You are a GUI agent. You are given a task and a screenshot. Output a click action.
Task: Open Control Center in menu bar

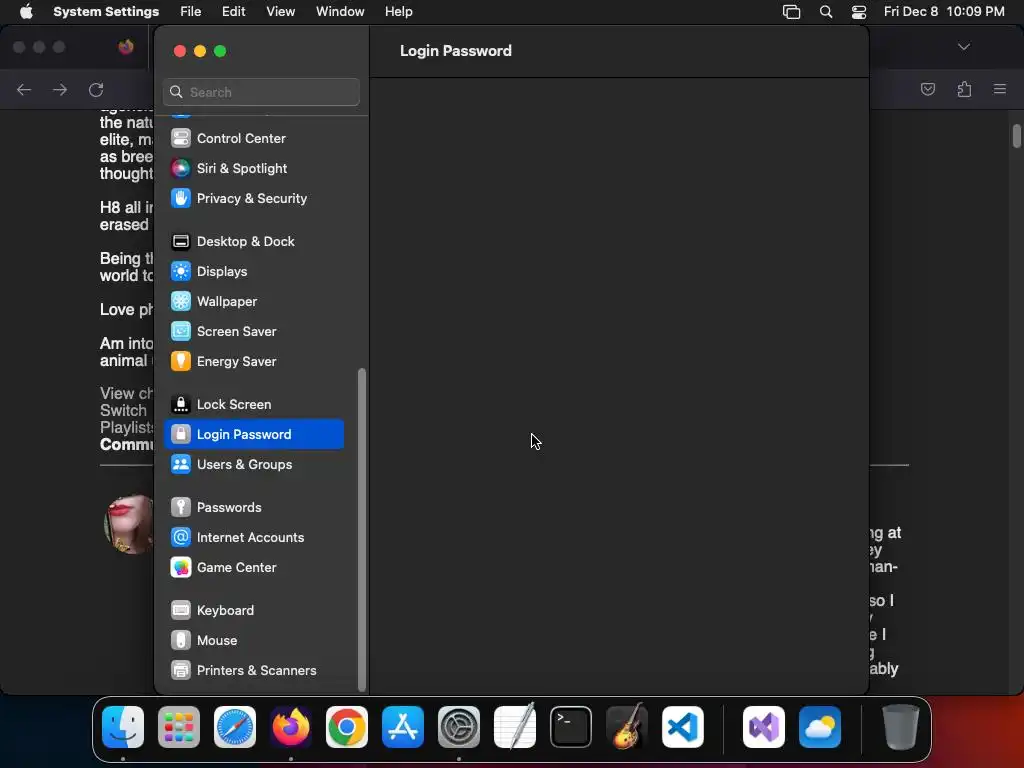coord(859,12)
